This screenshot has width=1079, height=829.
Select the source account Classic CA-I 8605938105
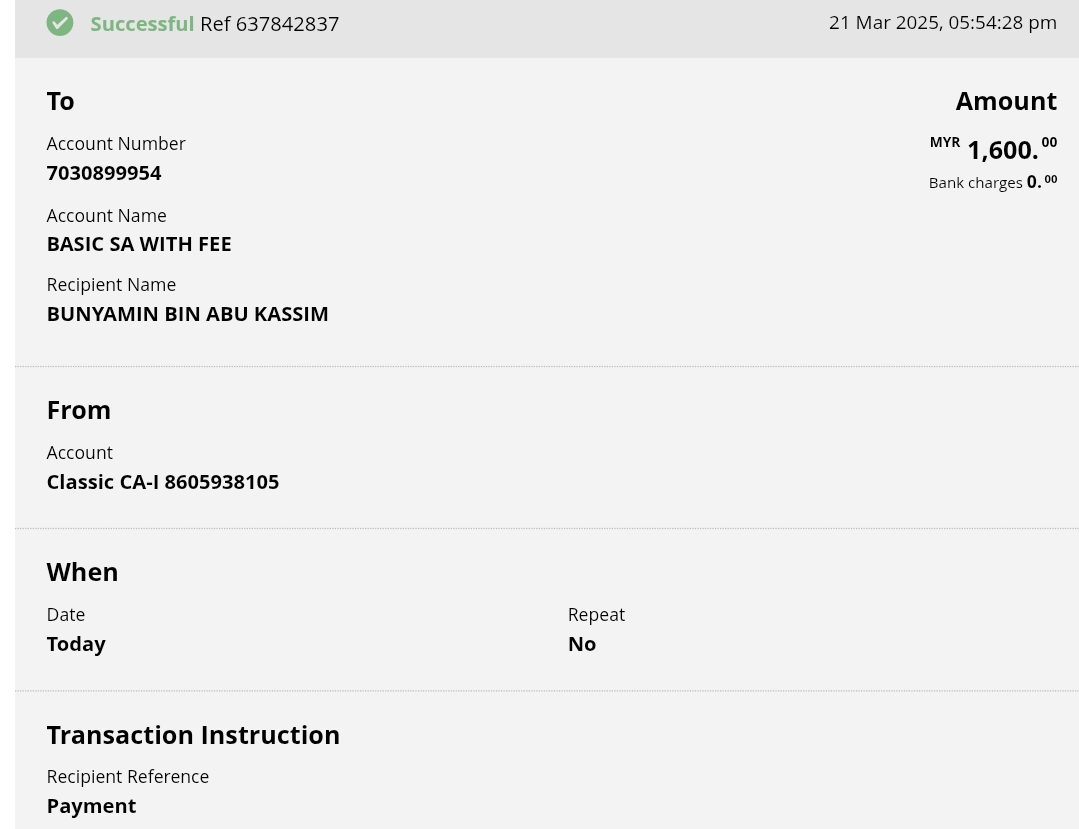click(163, 482)
